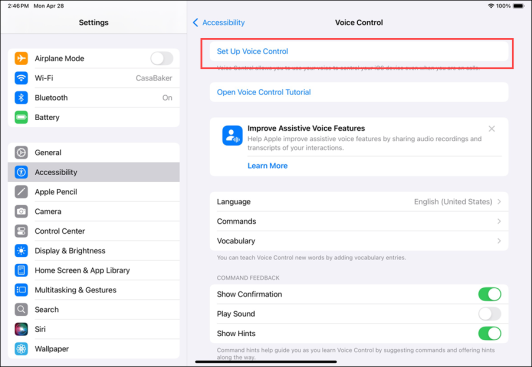
Task: Disable the Show Confirmation switch
Action: pyautogui.click(x=490, y=294)
